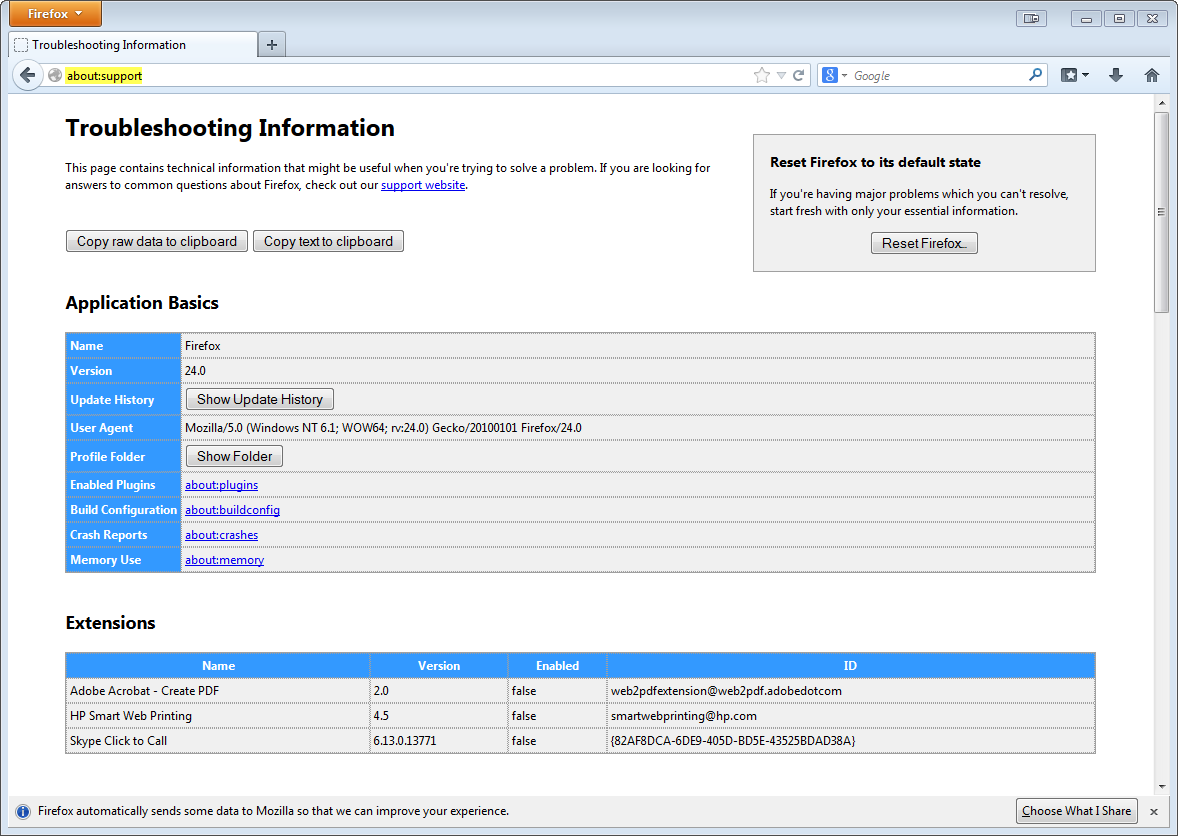Click the Skype Click to Call entry
This screenshot has width=1178, height=836.
[119, 741]
